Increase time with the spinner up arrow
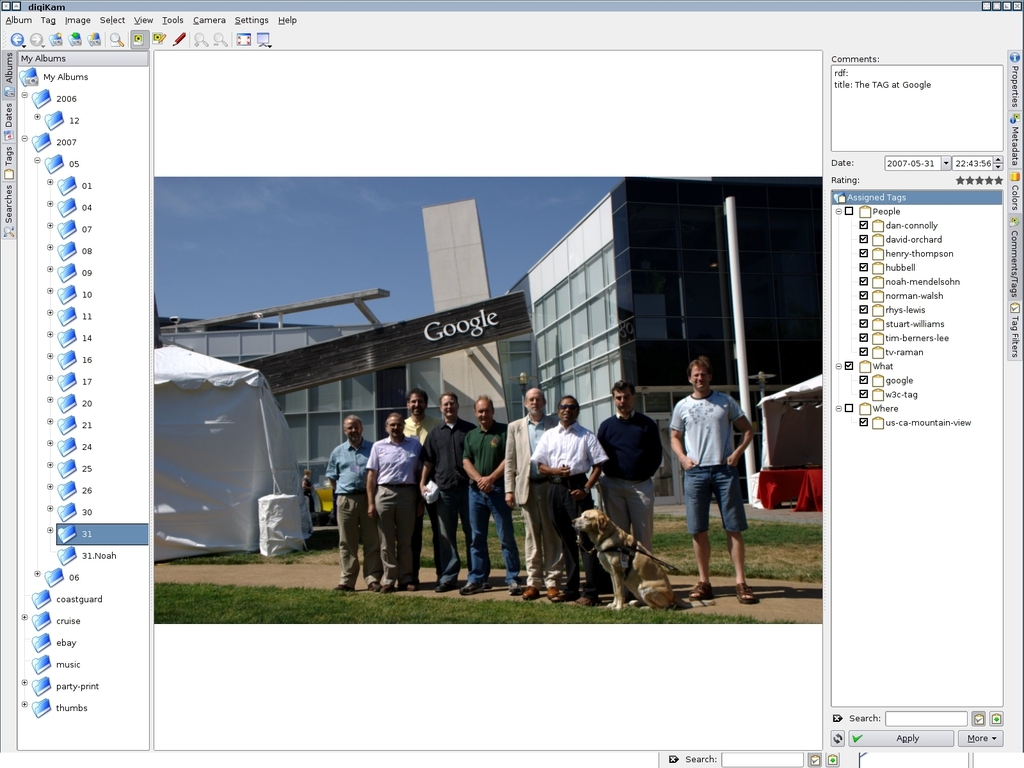Viewport: 1024px width, 768px height. [998, 160]
